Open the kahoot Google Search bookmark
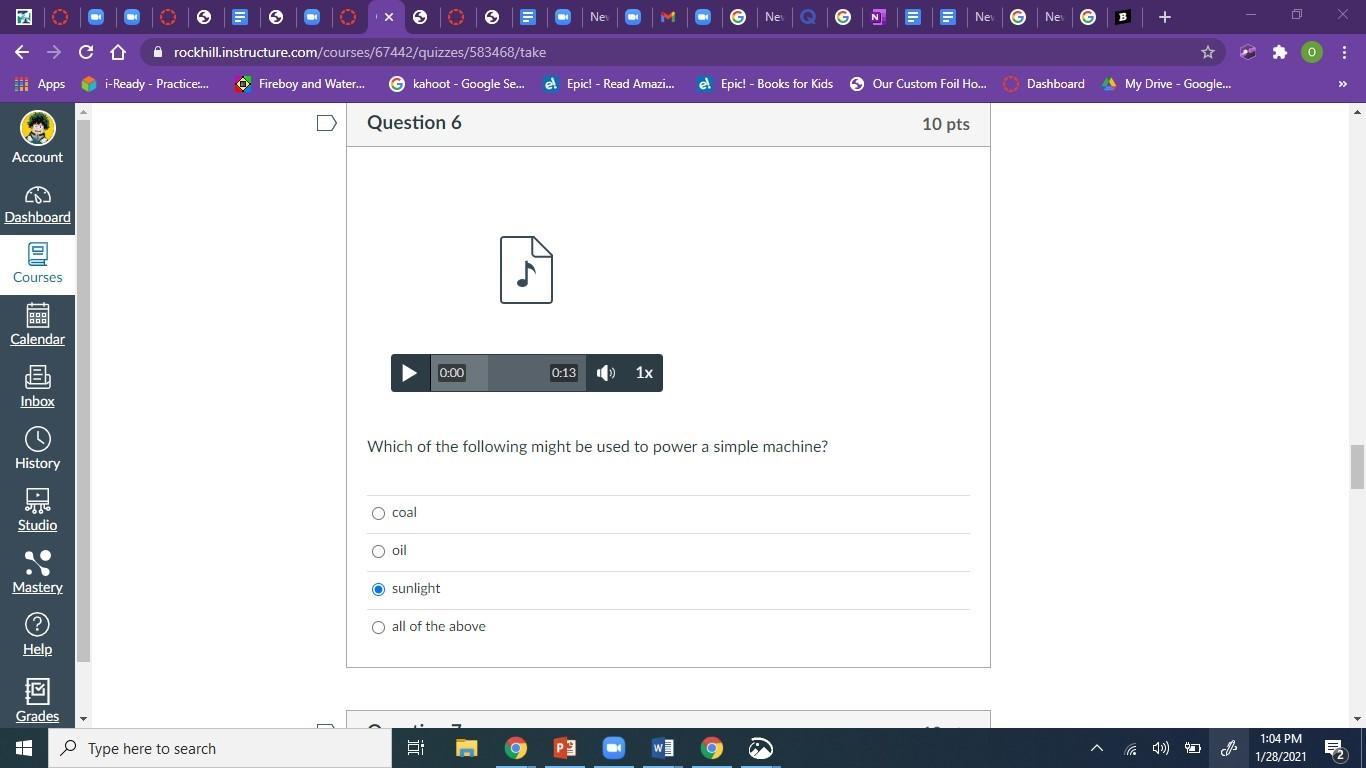The height and width of the screenshot is (768, 1366). 457,84
